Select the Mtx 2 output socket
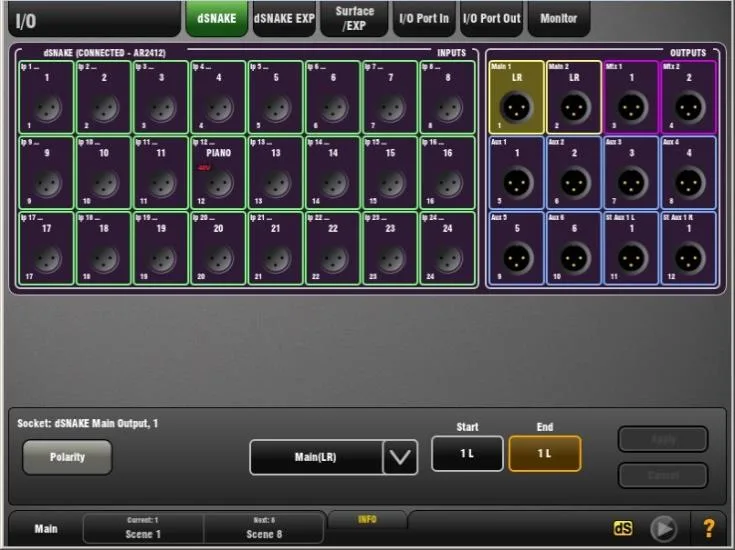Viewport: 735px width, 550px height. click(x=689, y=98)
